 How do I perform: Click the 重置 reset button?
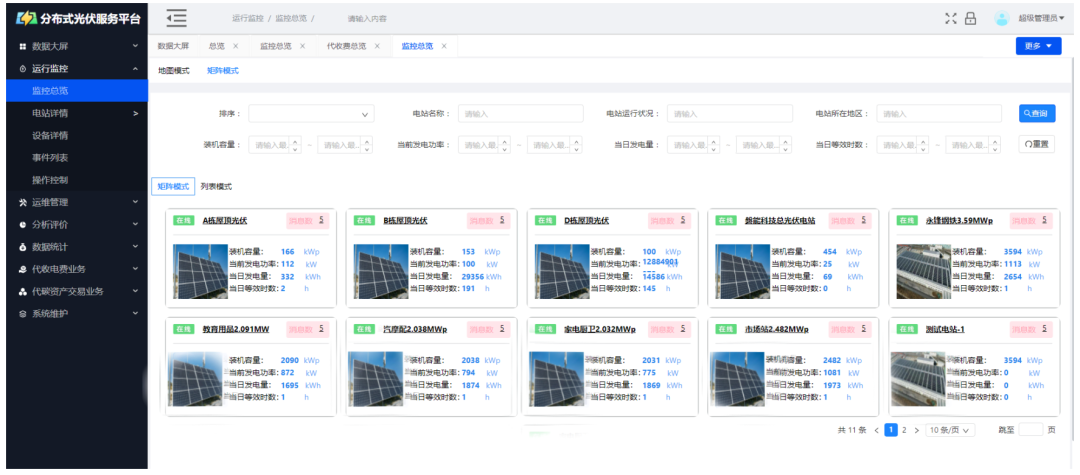click(x=1037, y=144)
